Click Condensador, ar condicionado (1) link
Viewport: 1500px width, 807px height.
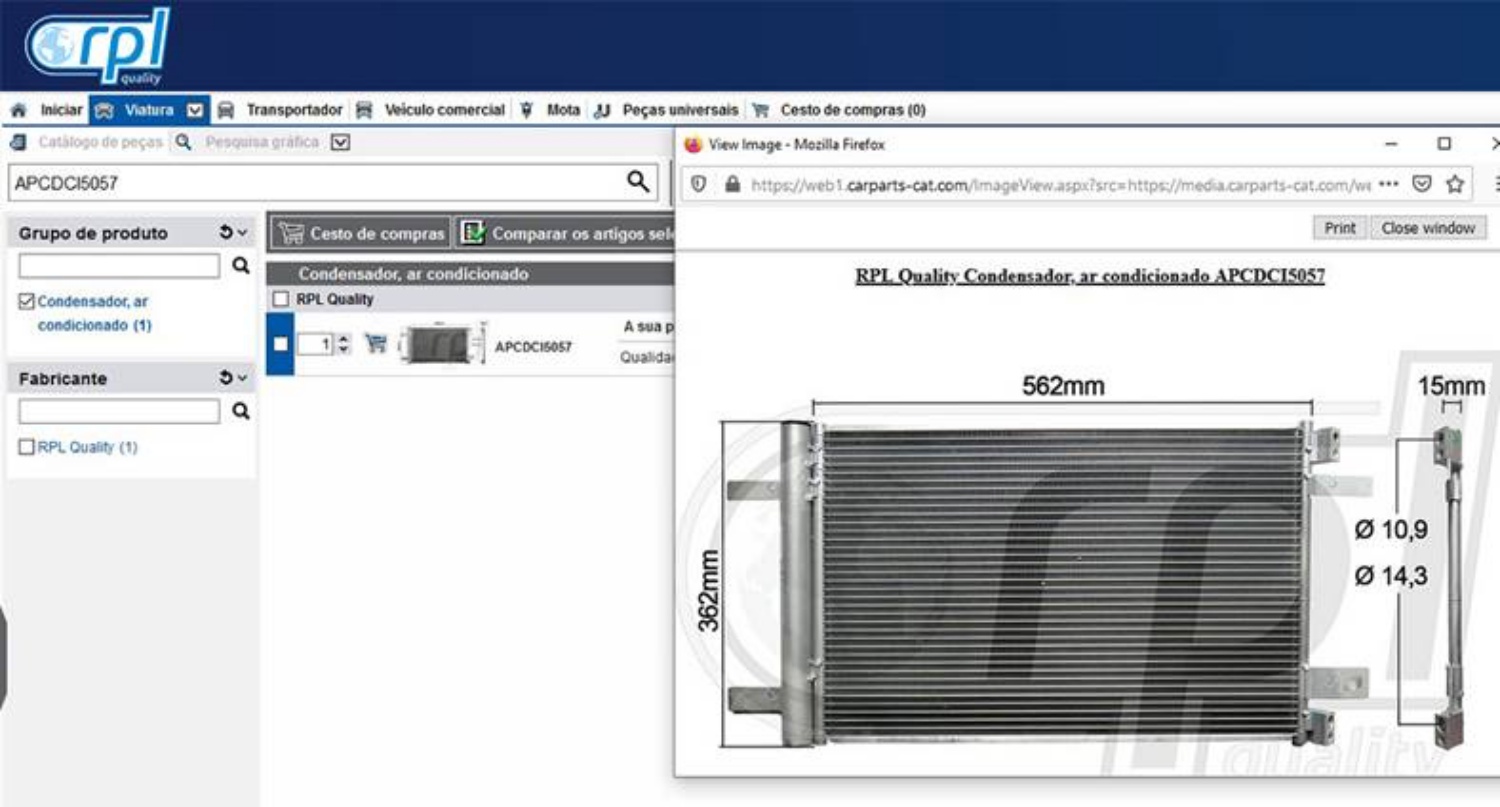click(95, 313)
